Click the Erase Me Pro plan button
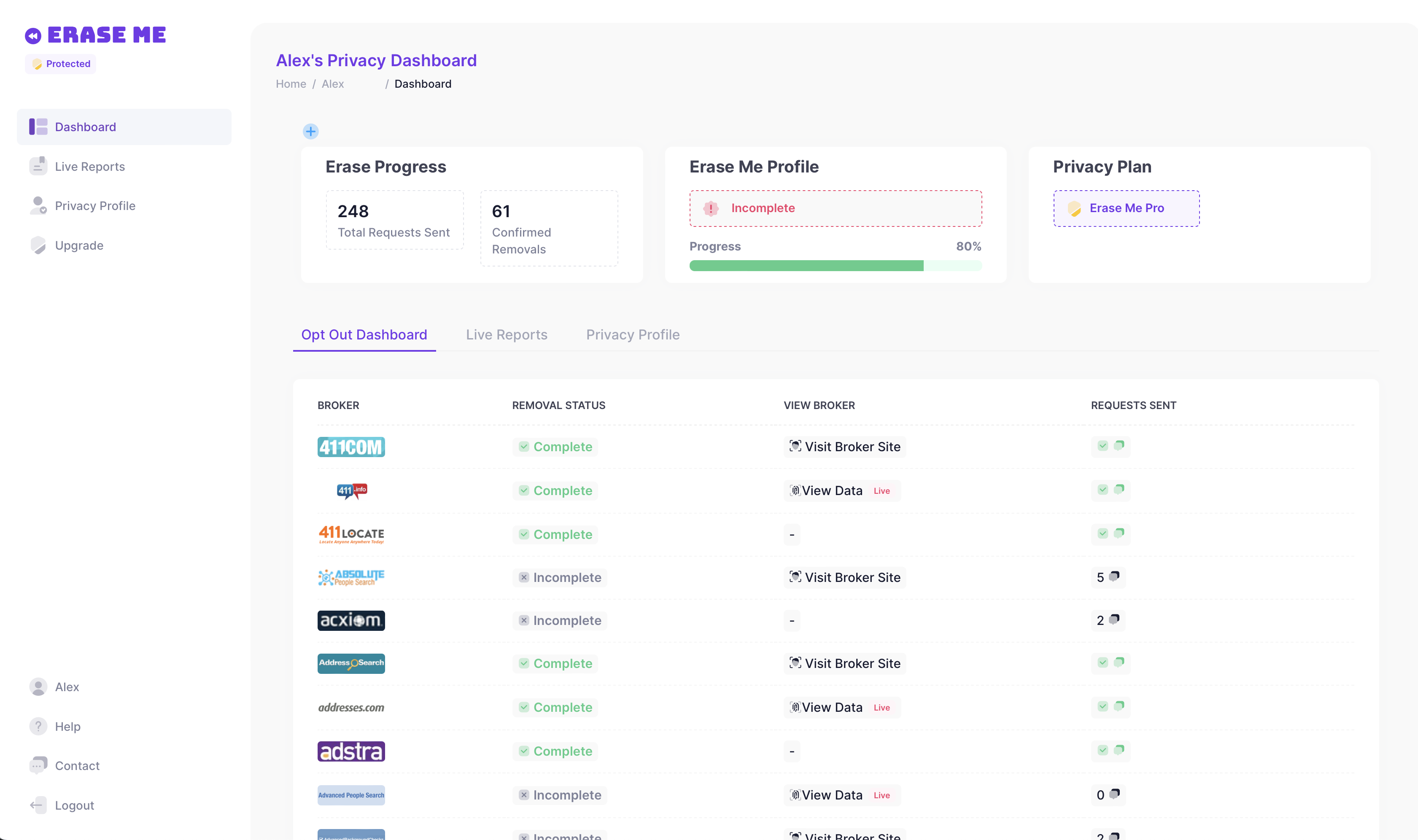This screenshot has height=840, width=1418. pyautogui.click(x=1126, y=208)
